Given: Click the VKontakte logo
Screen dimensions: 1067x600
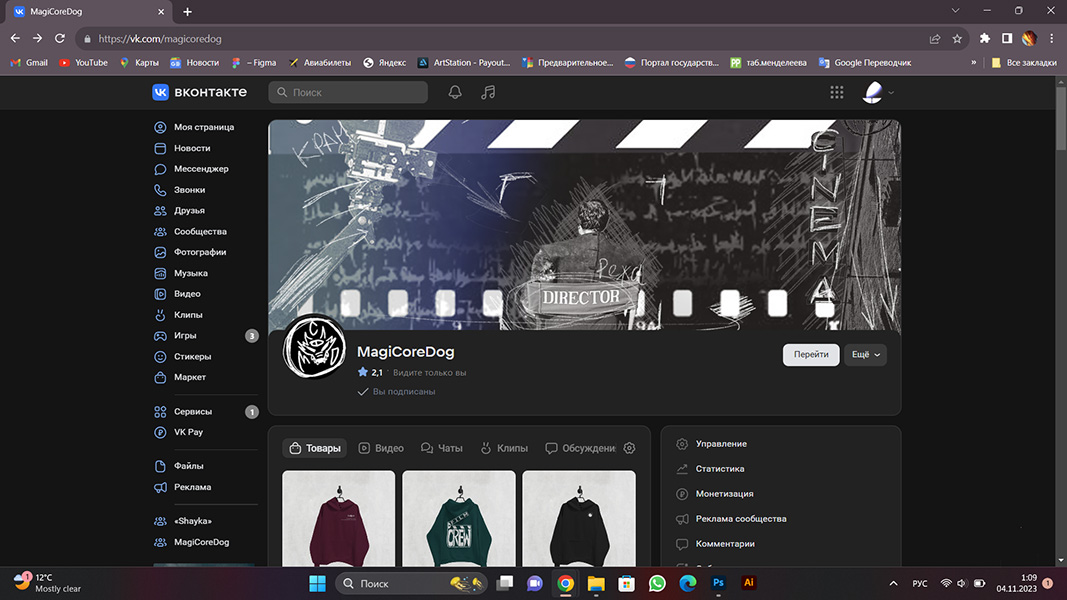Looking at the screenshot, I should pyautogui.click(x=199, y=92).
